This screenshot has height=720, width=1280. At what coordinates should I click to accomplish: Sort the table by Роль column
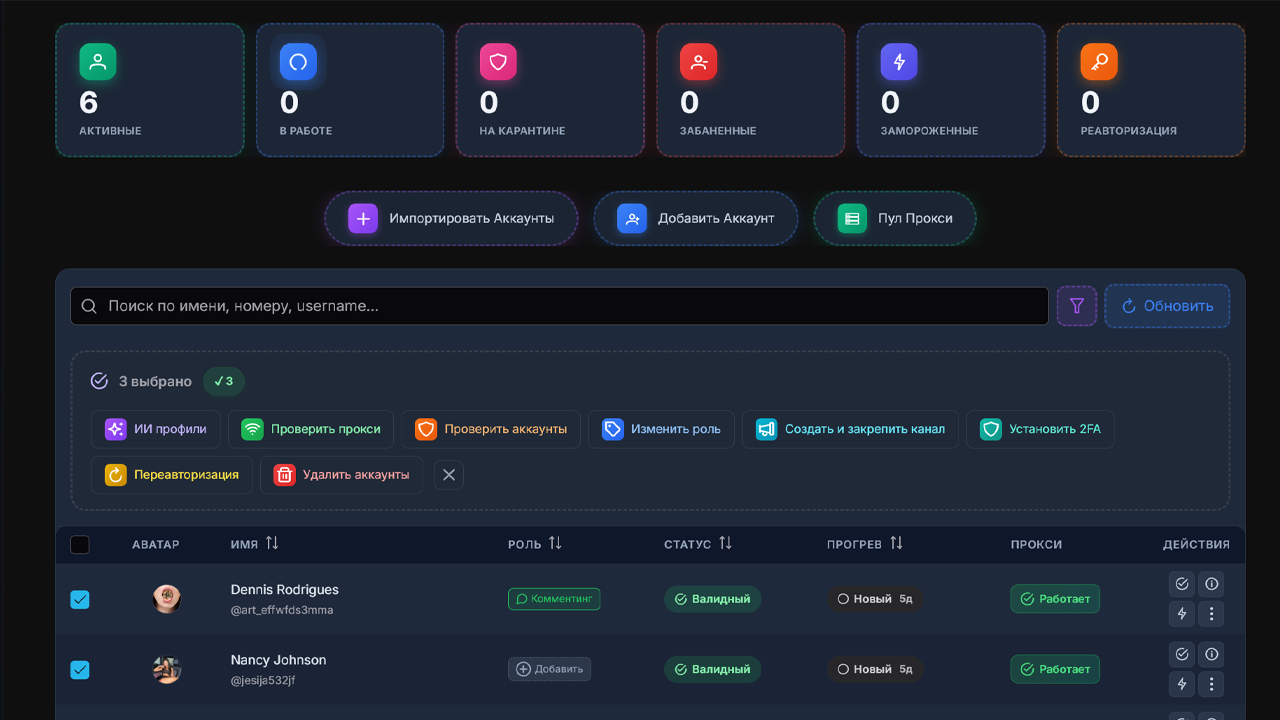pos(535,544)
